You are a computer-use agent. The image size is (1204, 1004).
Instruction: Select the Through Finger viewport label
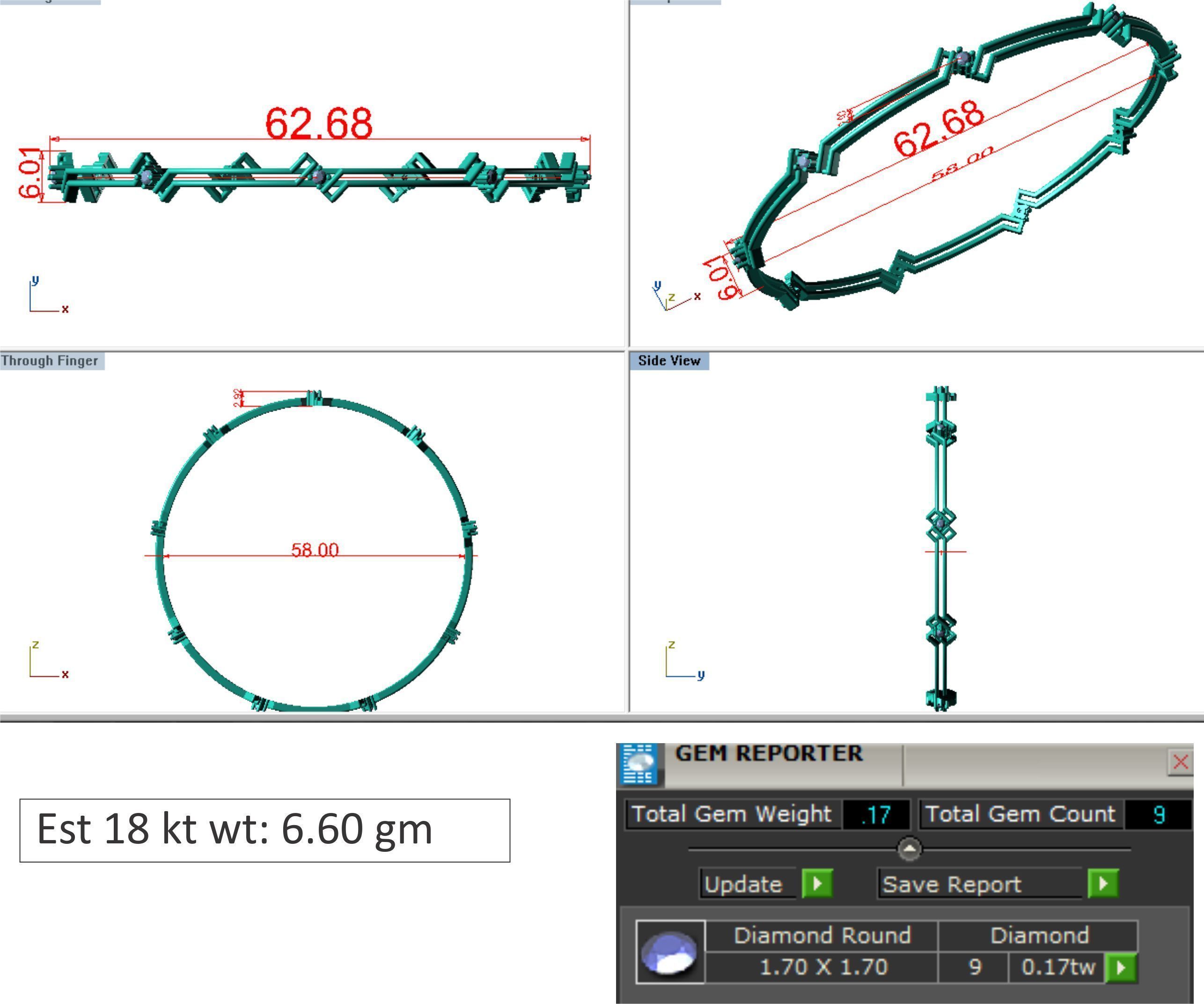(51, 361)
